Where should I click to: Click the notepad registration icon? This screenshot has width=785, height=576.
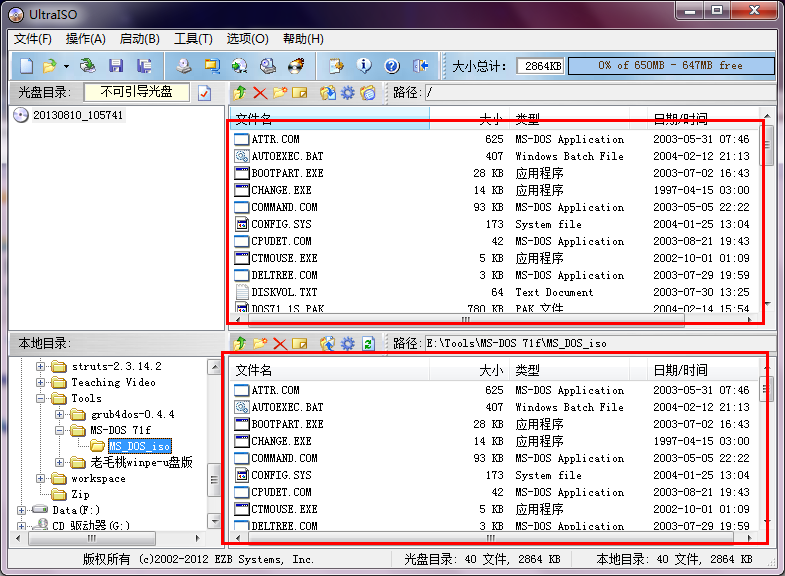click(336, 66)
